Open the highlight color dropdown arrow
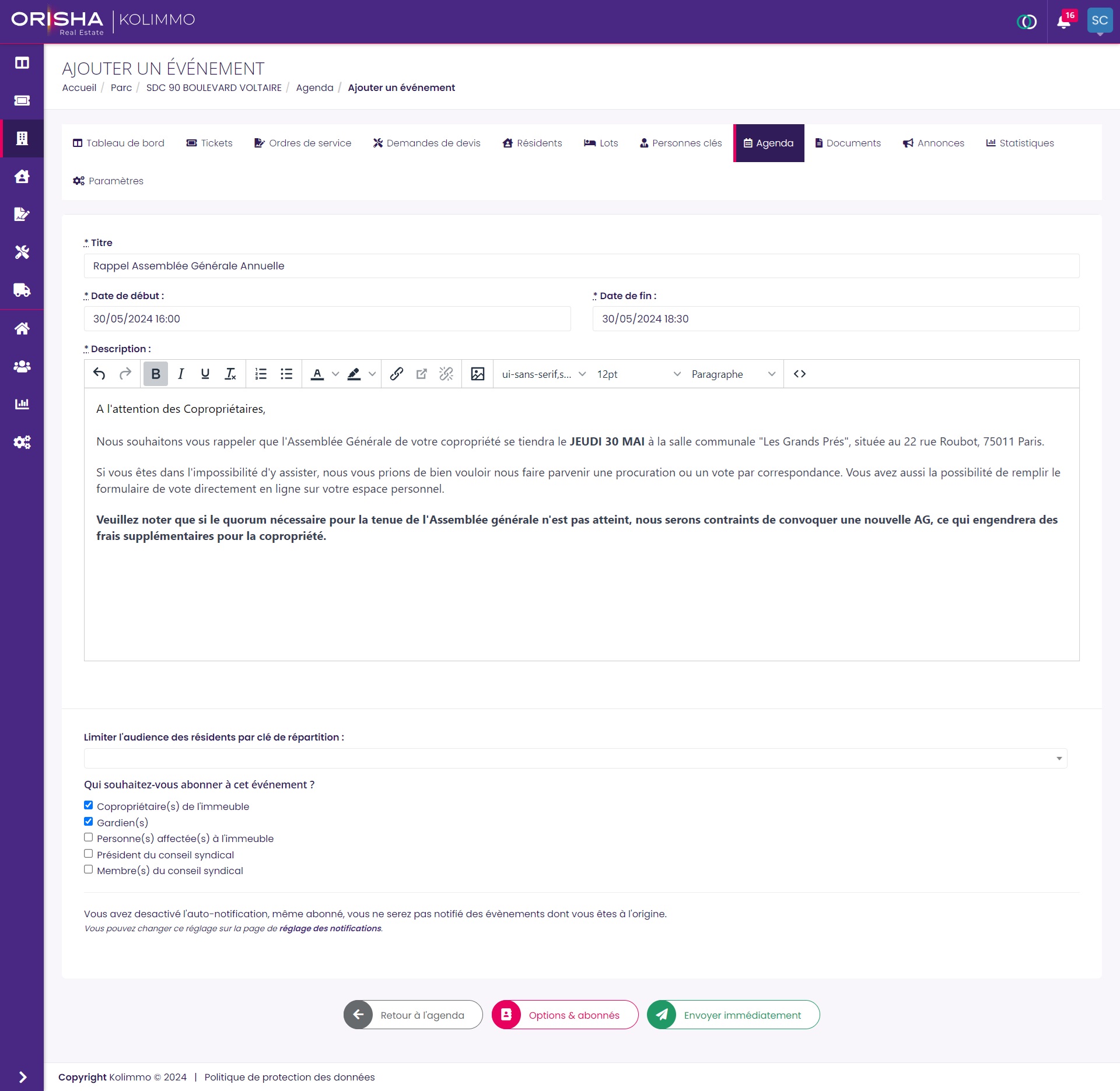 pos(372,374)
